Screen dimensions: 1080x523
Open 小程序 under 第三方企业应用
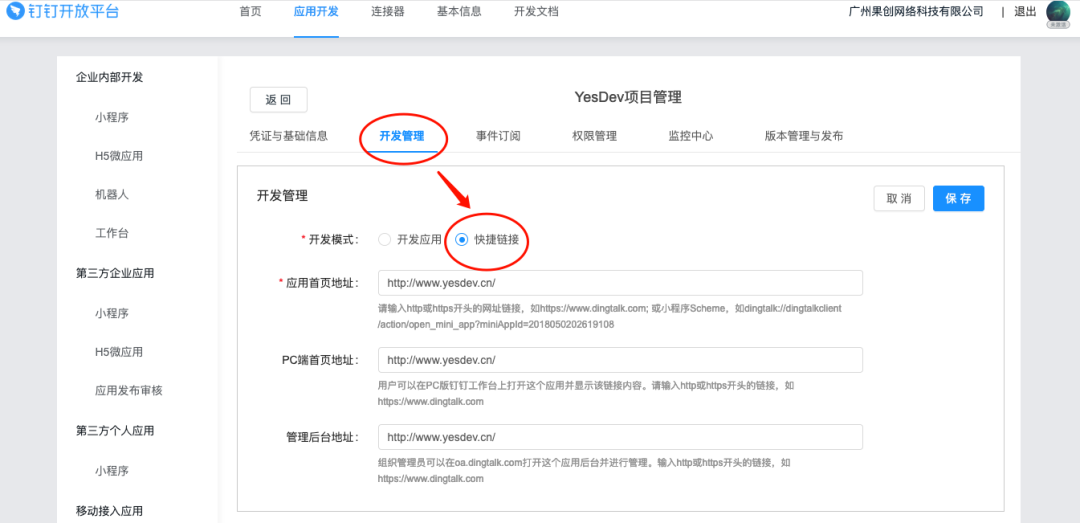coord(112,313)
